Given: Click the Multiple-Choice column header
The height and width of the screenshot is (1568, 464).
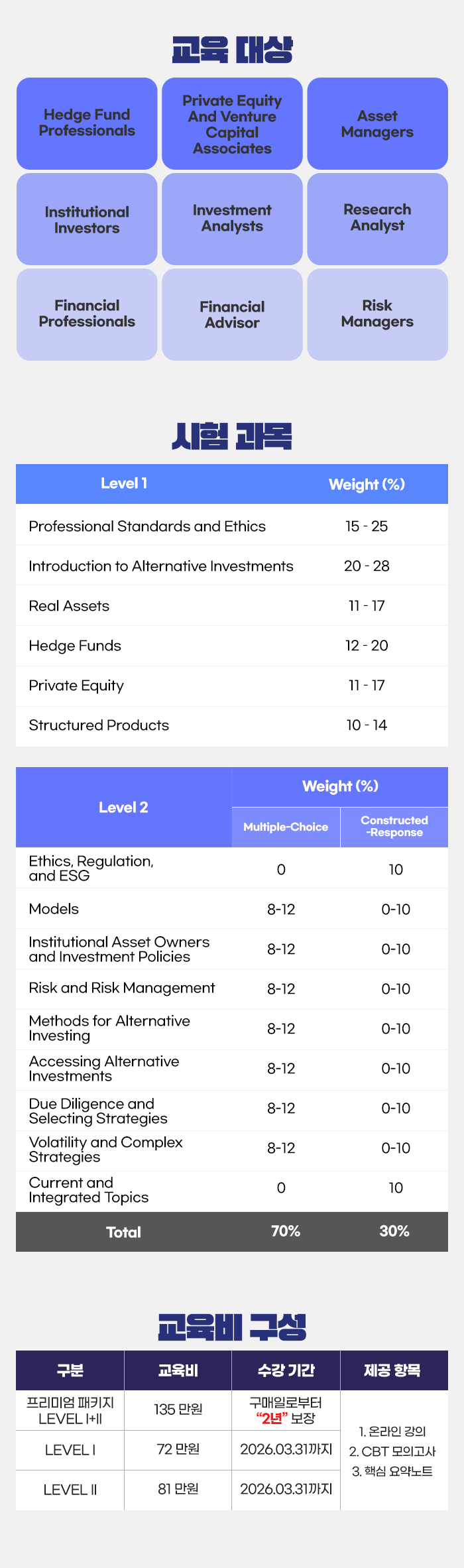Looking at the screenshot, I should pyautogui.click(x=286, y=827).
